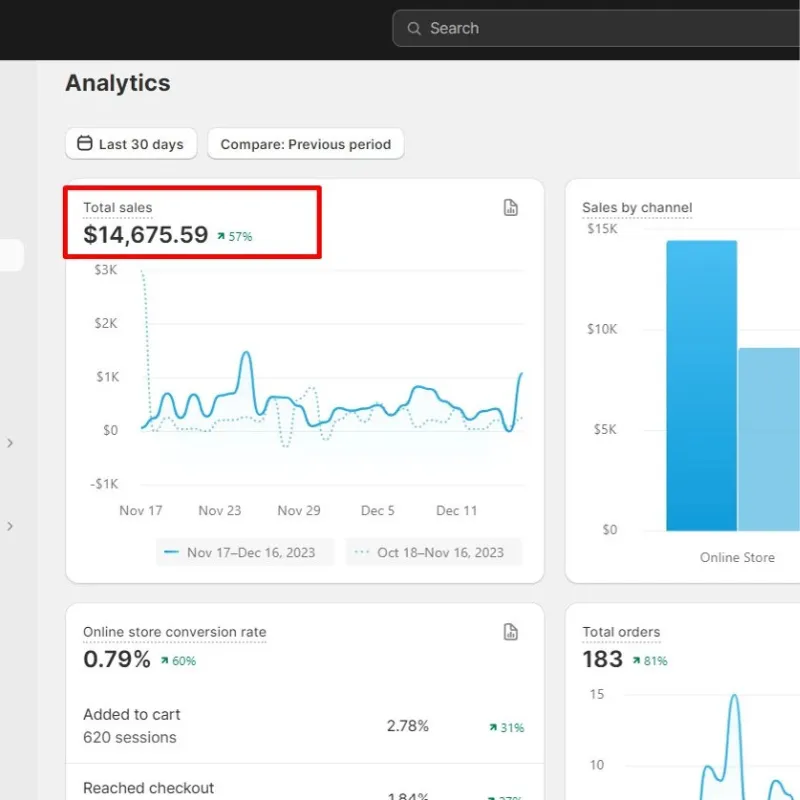Click the Dec 5 x-axis label

378,511
